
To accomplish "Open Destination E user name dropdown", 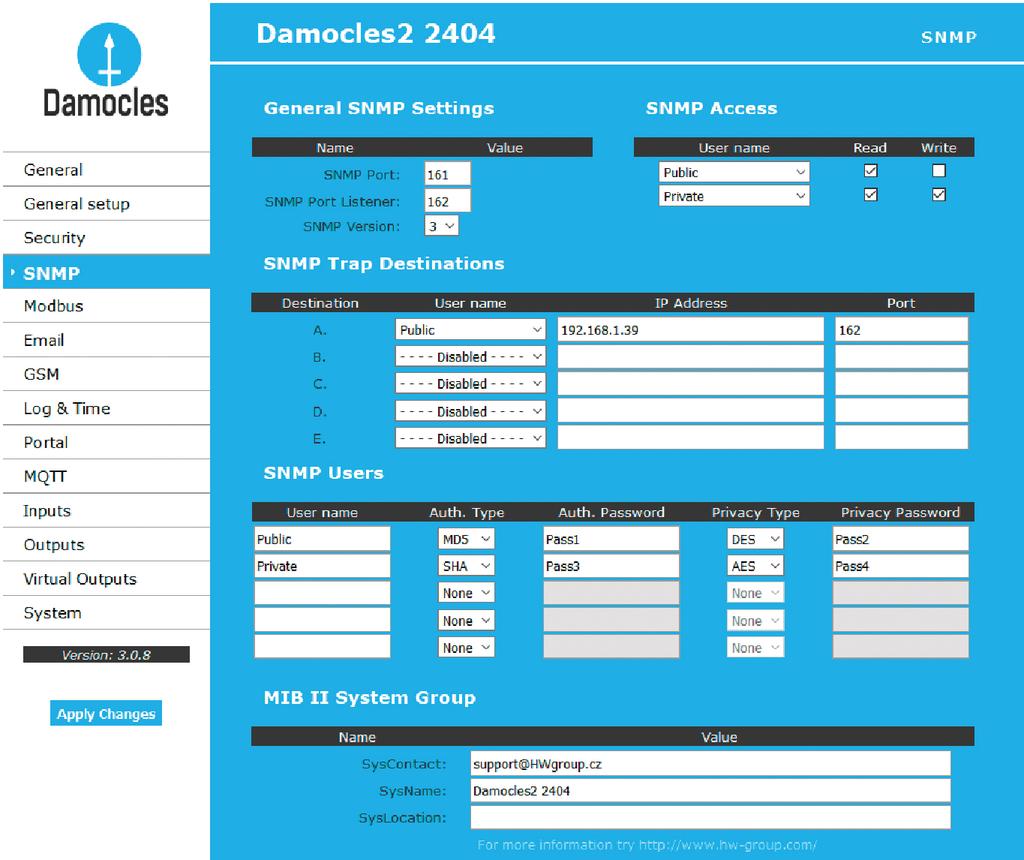I will click(x=470, y=438).
